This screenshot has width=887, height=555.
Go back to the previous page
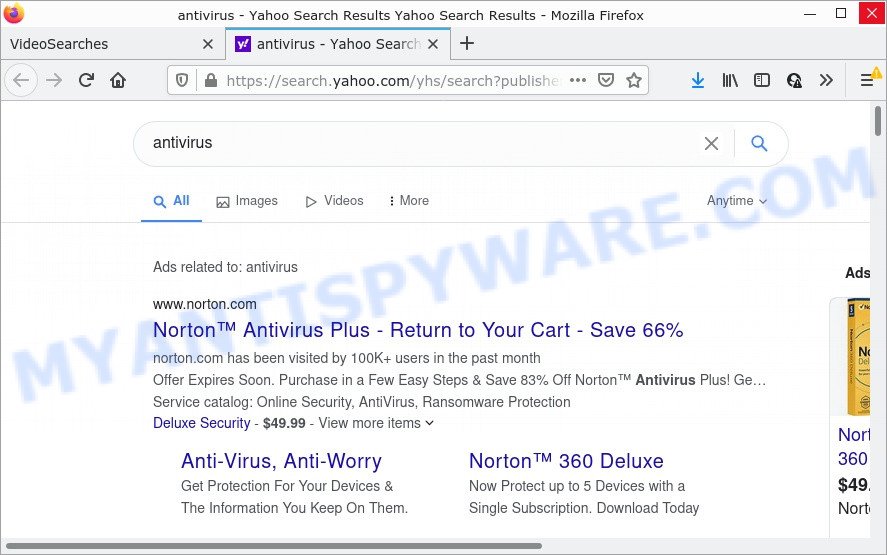(x=21, y=80)
